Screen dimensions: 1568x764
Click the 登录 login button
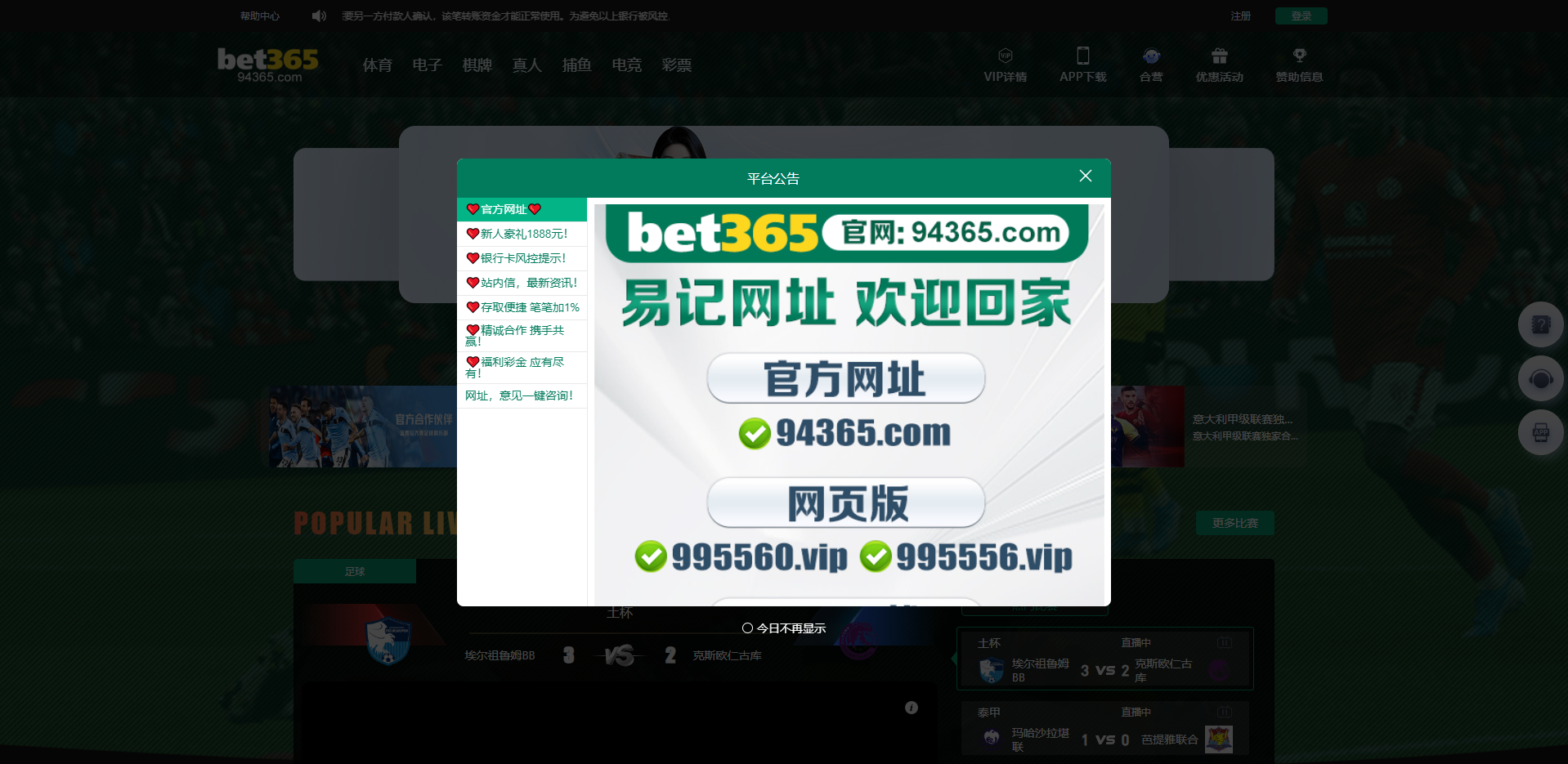(1301, 16)
